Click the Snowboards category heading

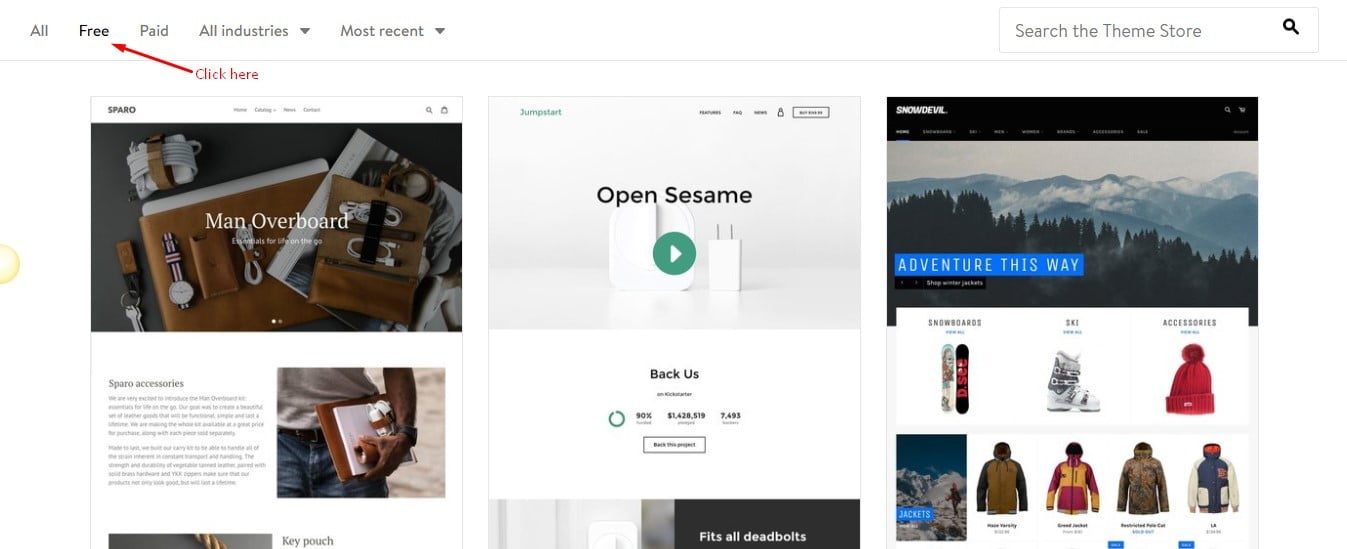955,323
